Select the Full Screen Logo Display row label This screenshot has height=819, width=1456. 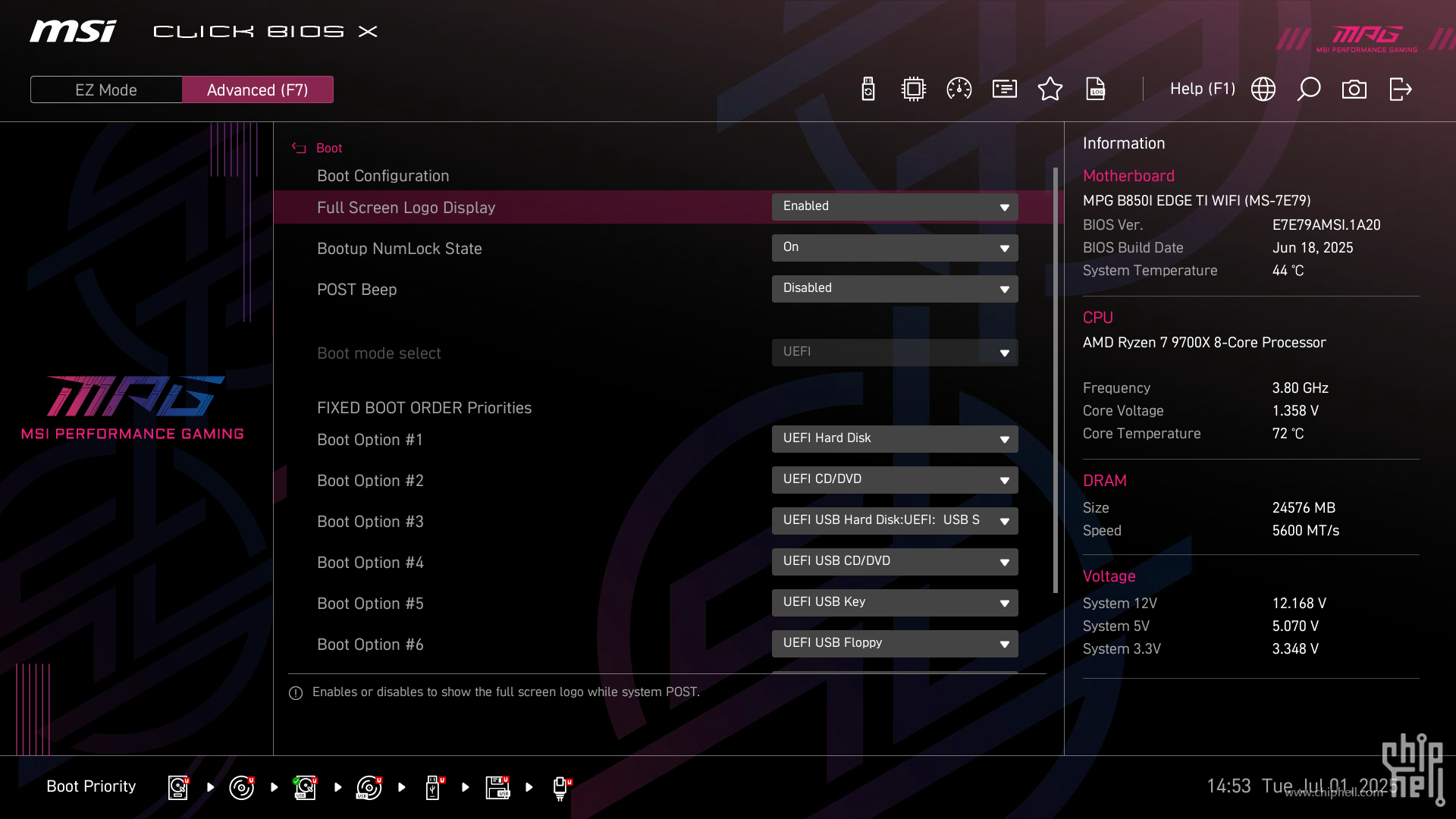[x=406, y=208]
